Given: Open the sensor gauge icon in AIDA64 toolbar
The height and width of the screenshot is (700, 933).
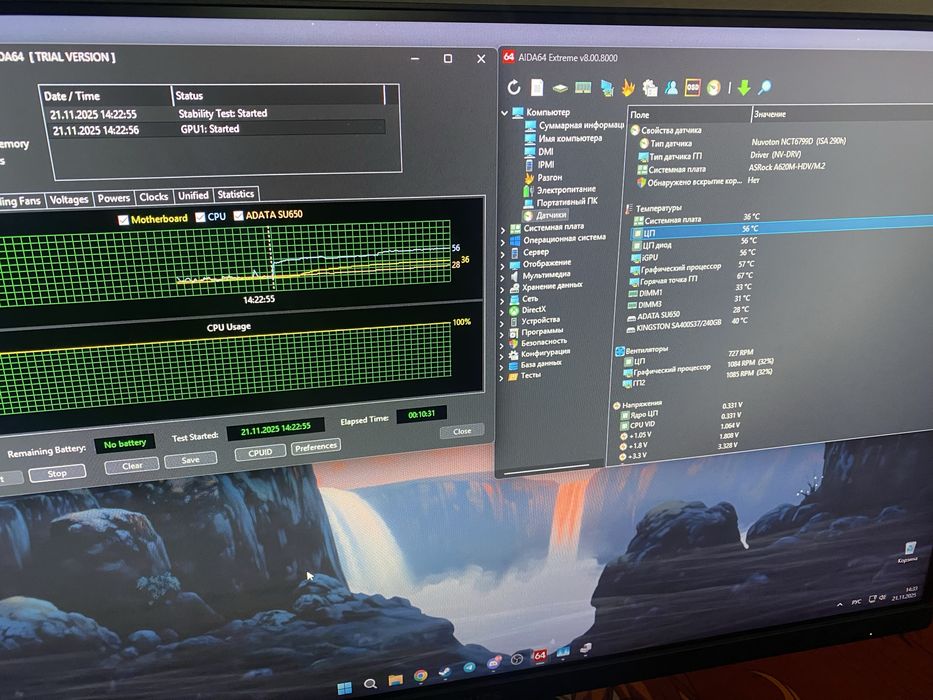Looking at the screenshot, I should 714,88.
